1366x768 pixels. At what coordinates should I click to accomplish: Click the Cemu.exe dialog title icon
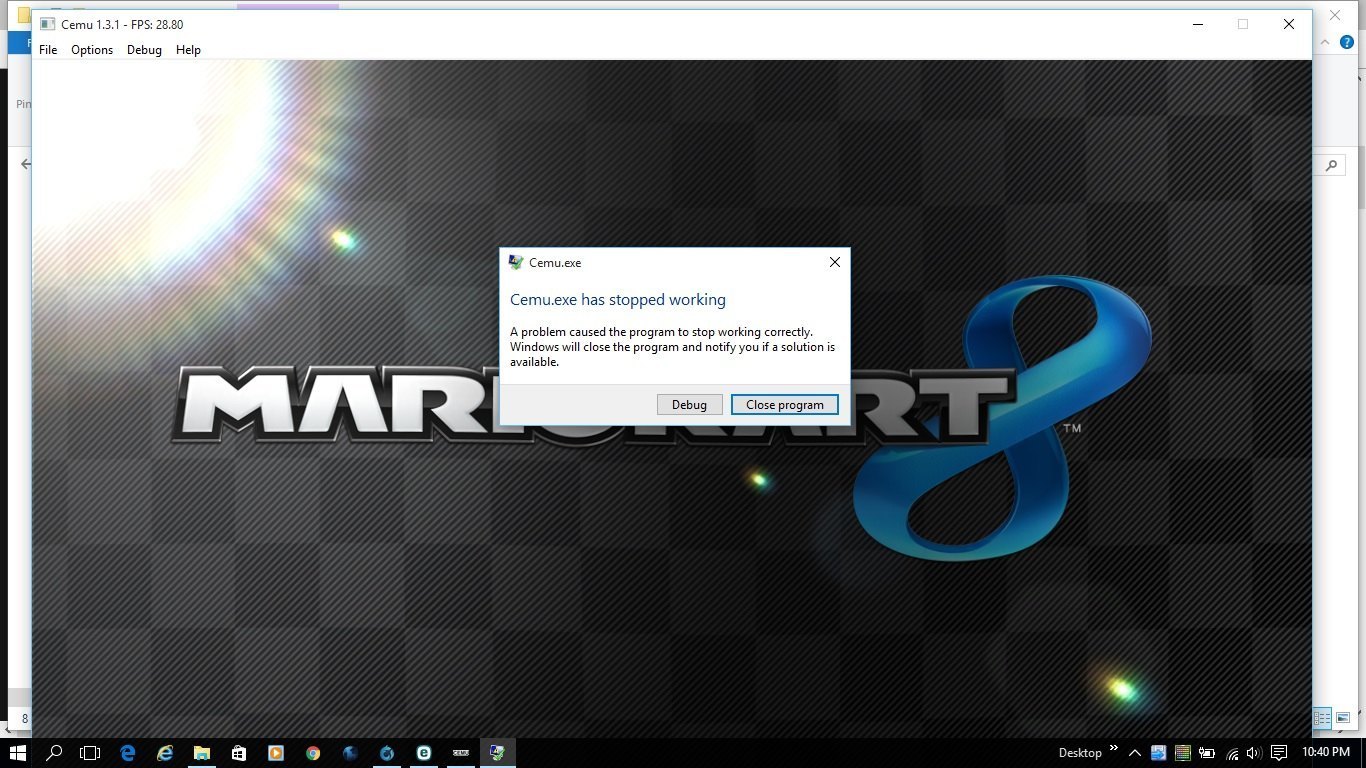pyautogui.click(x=516, y=263)
